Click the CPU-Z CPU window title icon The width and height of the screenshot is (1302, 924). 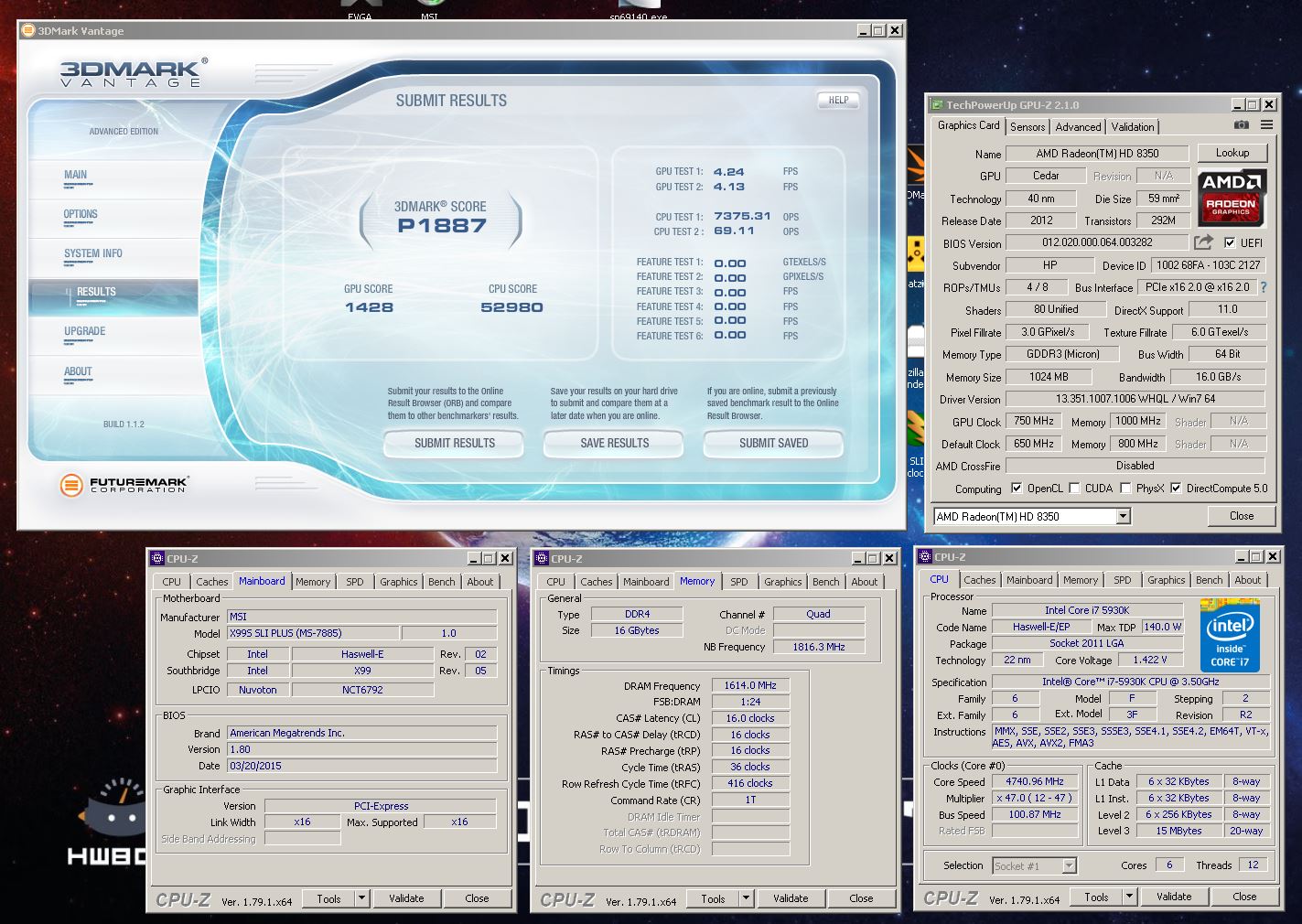pyautogui.click(x=925, y=556)
